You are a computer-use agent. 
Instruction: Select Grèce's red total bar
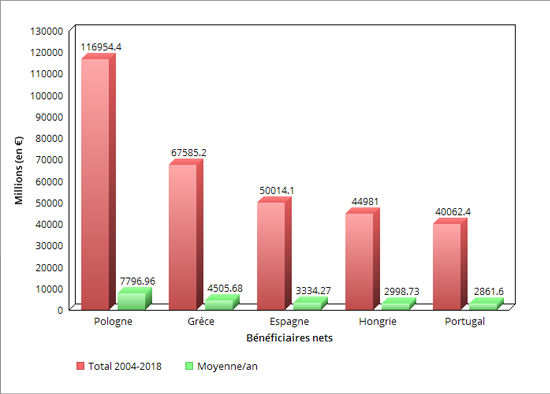(183, 237)
